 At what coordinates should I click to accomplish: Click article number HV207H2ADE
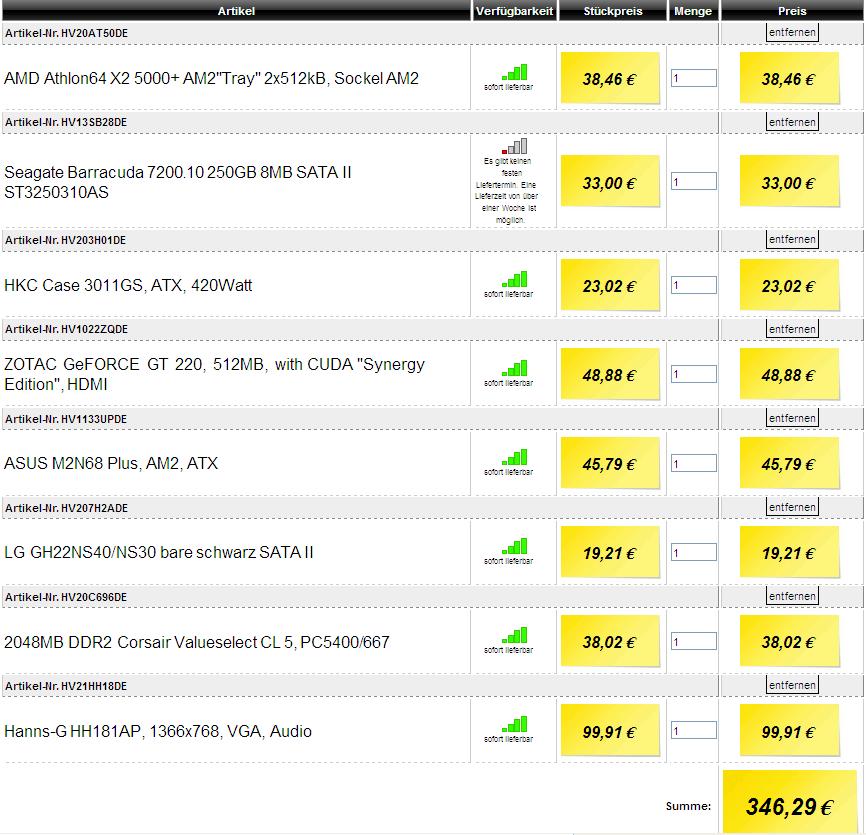tap(94, 508)
